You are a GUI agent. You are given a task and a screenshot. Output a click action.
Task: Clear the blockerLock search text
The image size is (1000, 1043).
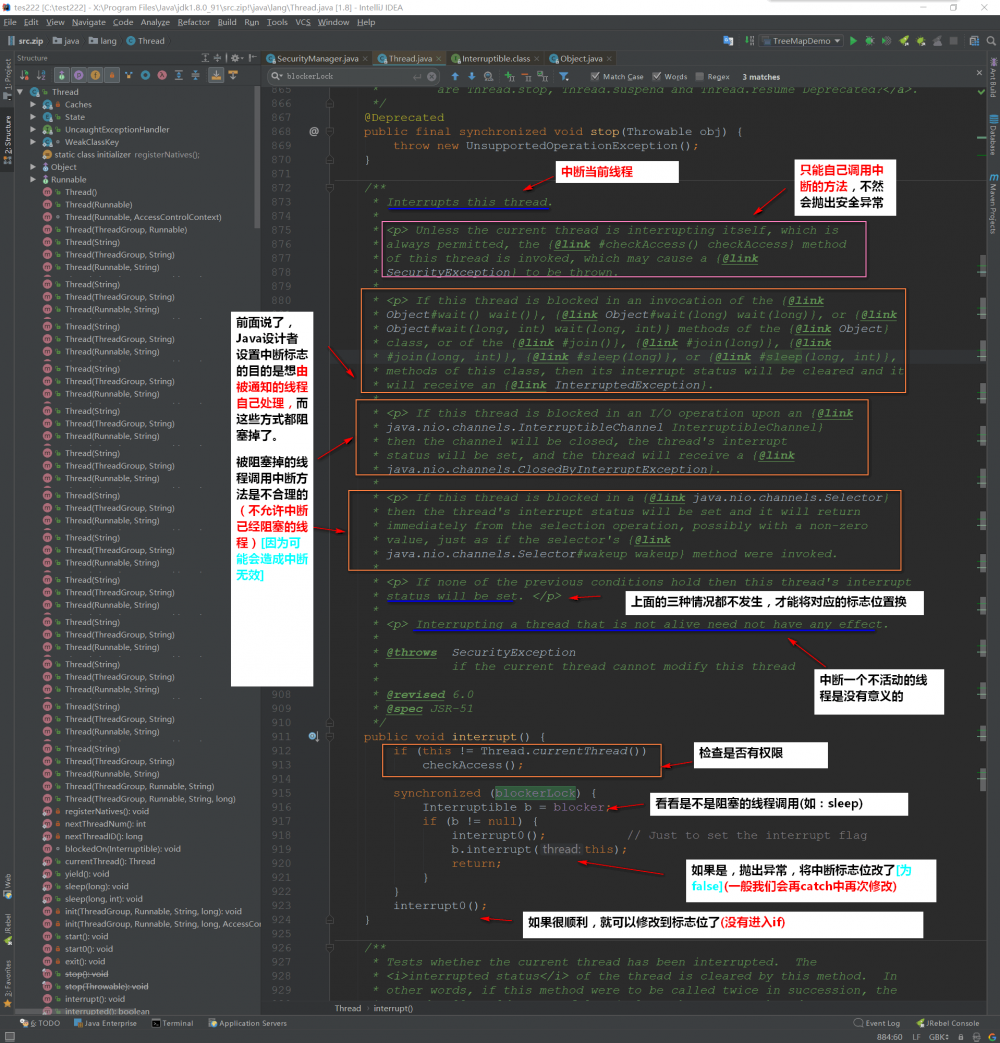click(x=431, y=76)
